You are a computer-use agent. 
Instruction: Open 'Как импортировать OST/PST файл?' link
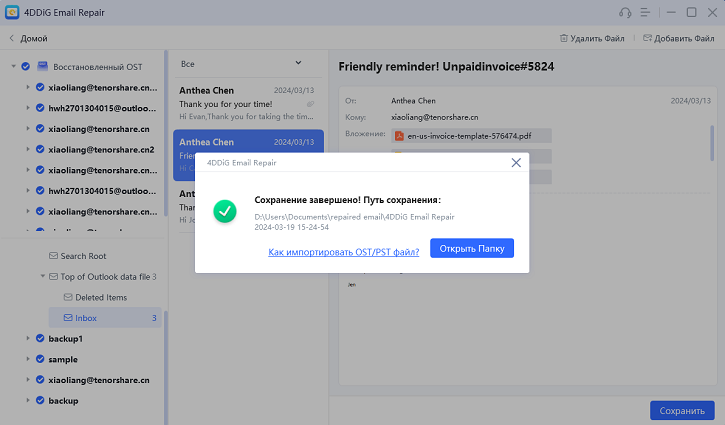click(344, 252)
